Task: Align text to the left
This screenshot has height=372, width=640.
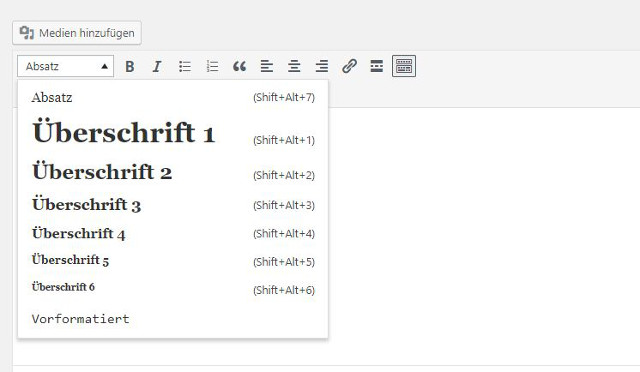Action: coord(267,66)
